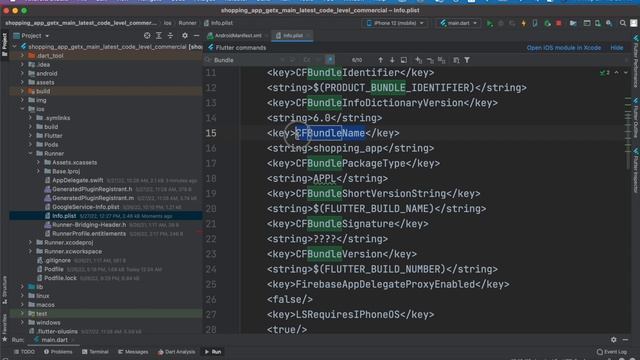640x360 pixels.
Task: Click the Device Manager icon in toolbar
Action: (x=598, y=23)
